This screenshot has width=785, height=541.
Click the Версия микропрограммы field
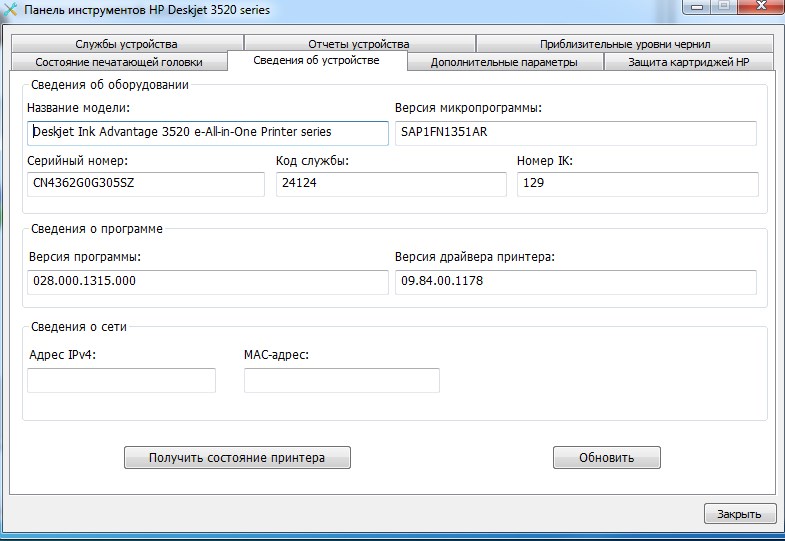pos(575,132)
